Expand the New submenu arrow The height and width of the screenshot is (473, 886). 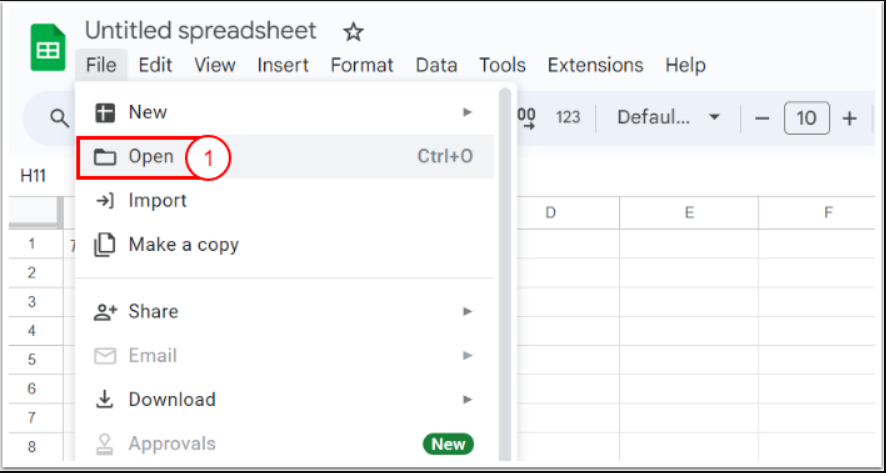(x=467, y=112)
